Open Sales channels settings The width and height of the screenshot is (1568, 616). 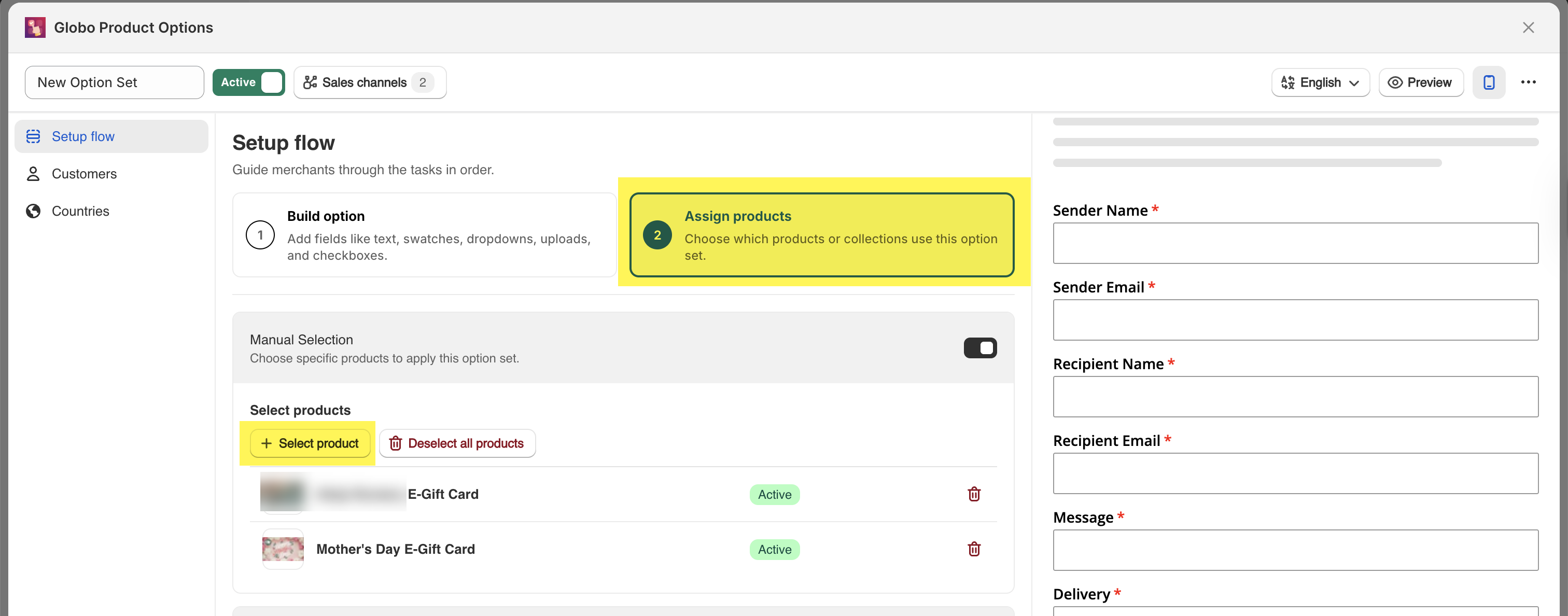(x=370, y=82)
